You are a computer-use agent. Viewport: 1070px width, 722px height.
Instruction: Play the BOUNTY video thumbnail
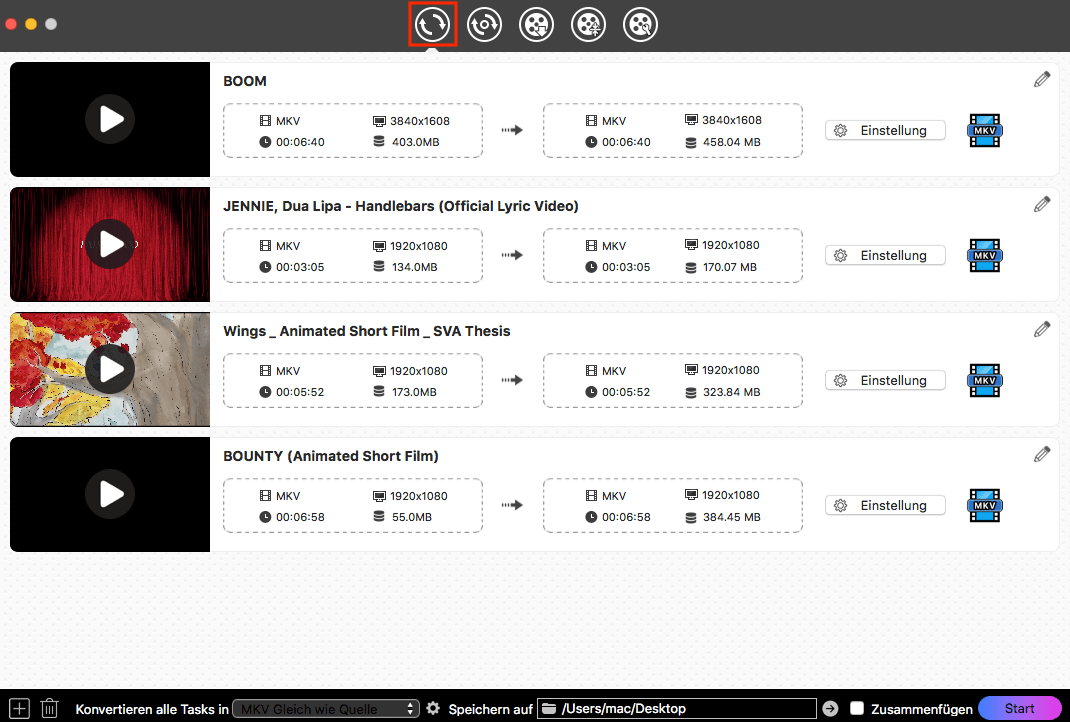(109, 494)
